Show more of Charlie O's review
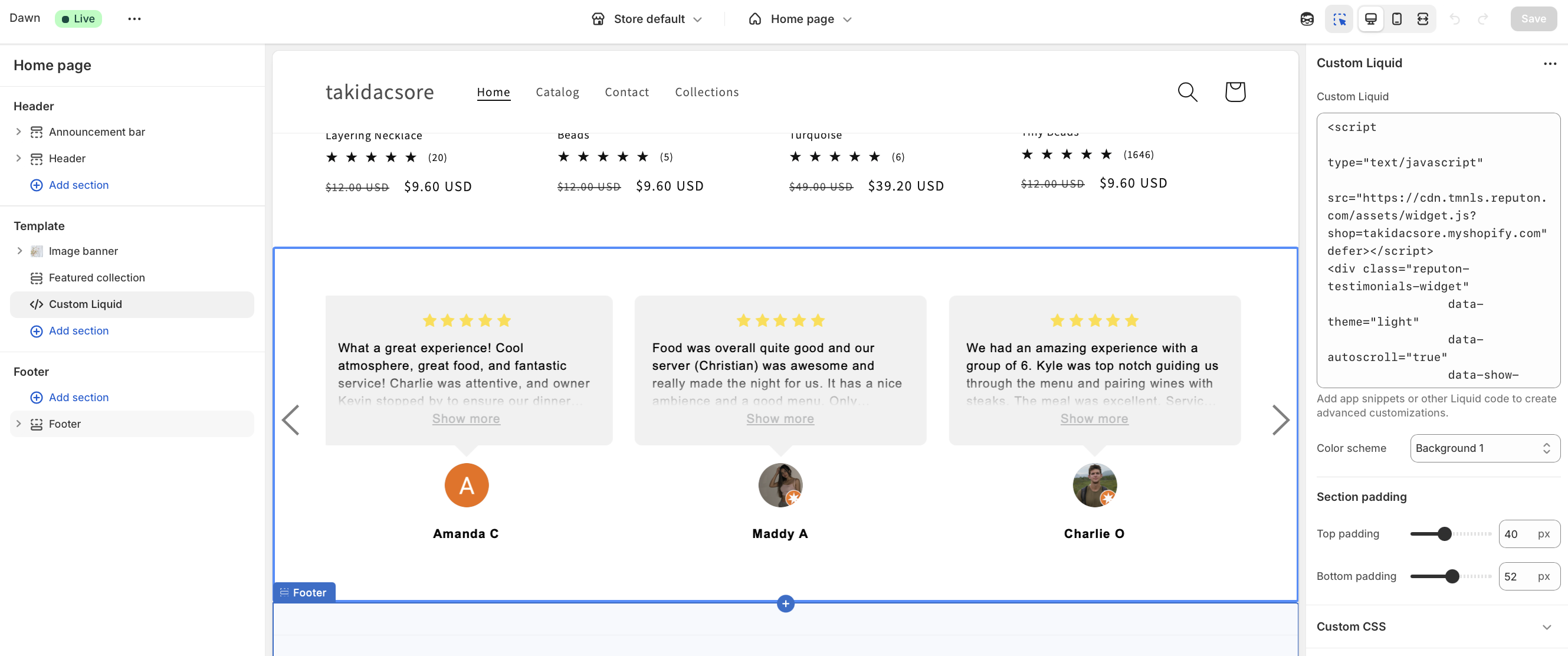Viewport: 1568px width, 656px height. coord(1094,419)
